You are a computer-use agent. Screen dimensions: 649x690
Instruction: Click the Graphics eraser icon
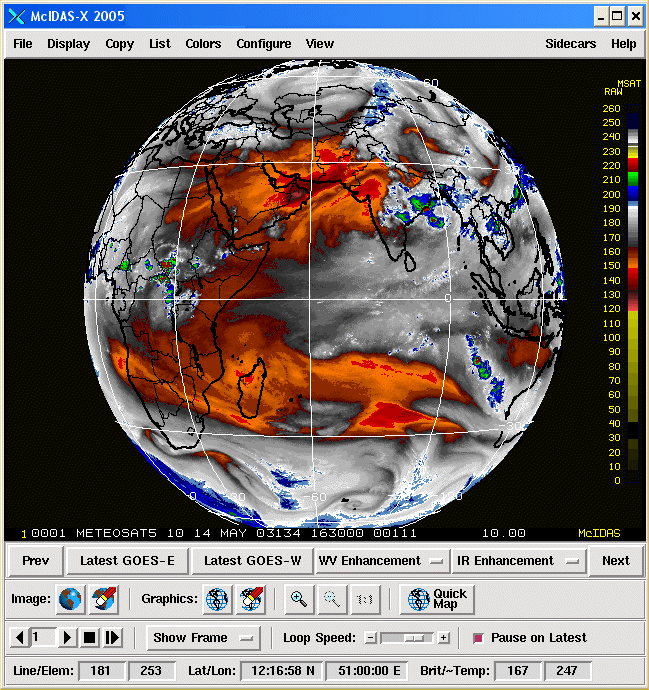(x=250, y=599)
